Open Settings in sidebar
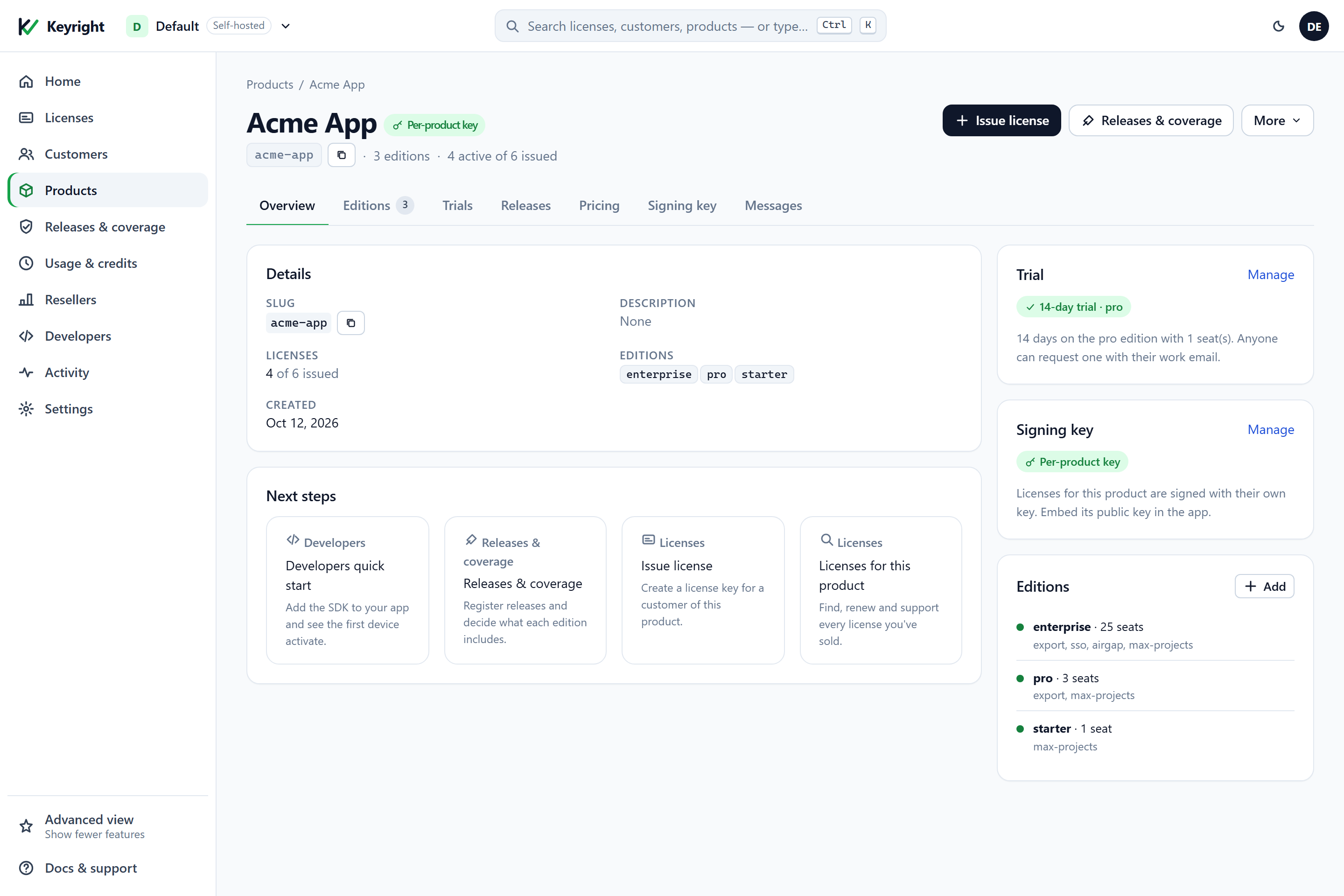The image size is (1344, 896). coord(108,409)
